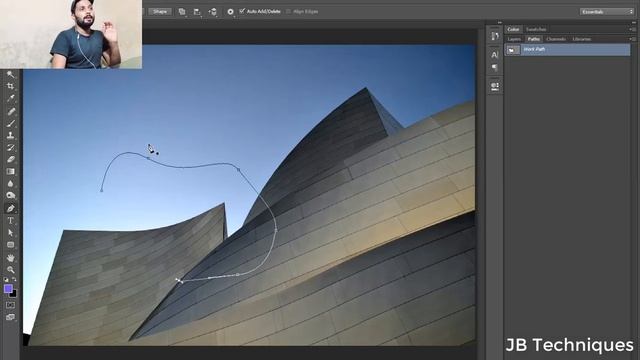Image resolution: width=640 pixels, height=360 pixels.
Task: Select the Eyedropper tool
Action: tap(11, 98)
